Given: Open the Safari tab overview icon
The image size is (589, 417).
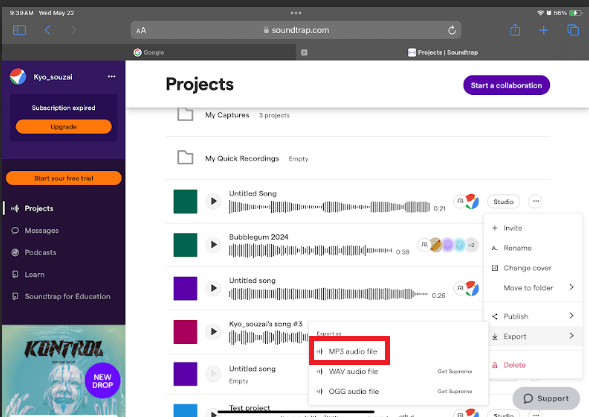Looking at the screenshot, I should 573,30.
